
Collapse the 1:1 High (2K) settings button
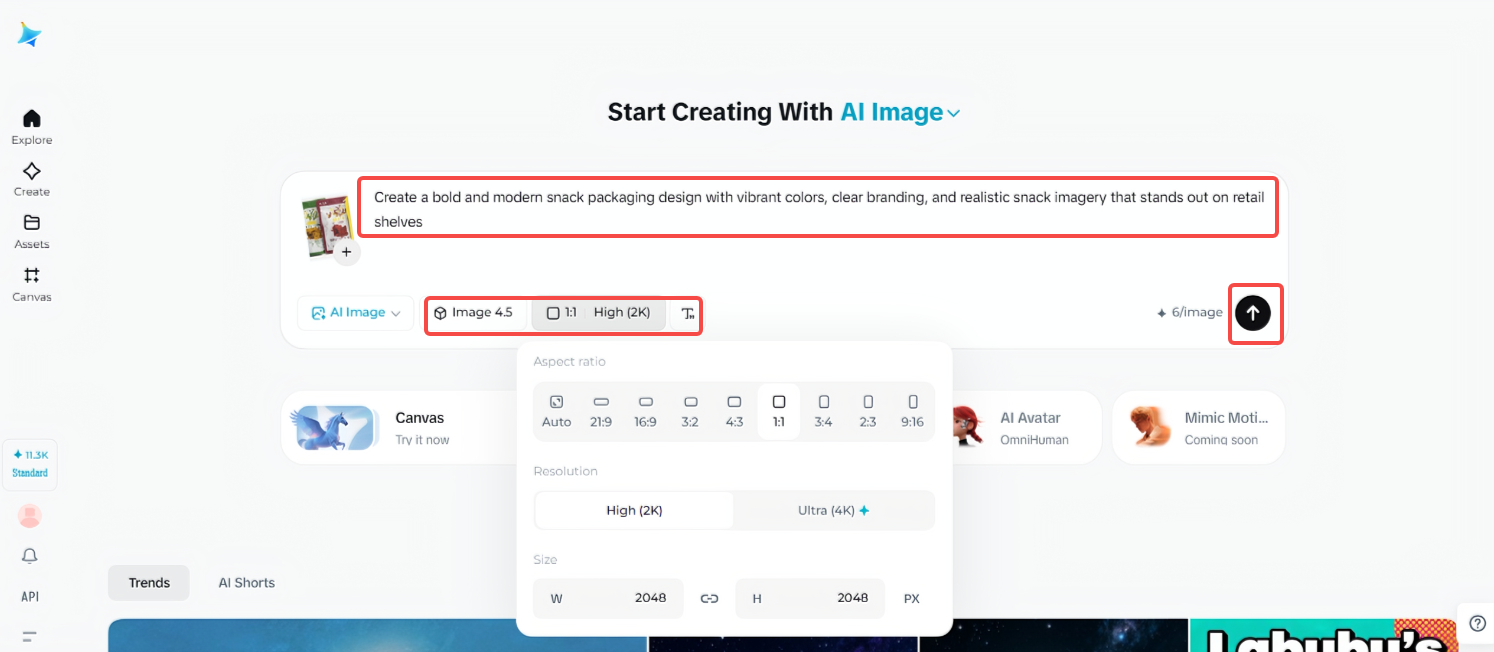pyautogui.click(x=598, y=313)
